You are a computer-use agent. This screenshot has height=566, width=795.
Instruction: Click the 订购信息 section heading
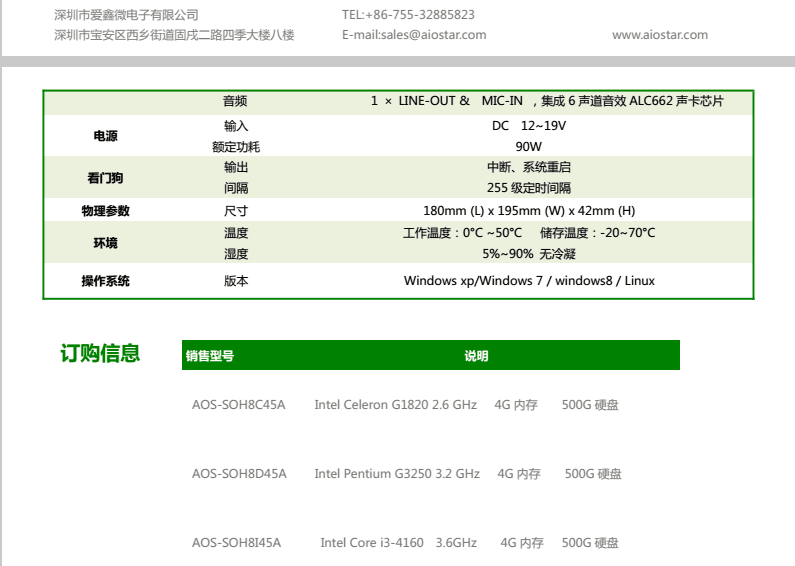tap(100, 353)
